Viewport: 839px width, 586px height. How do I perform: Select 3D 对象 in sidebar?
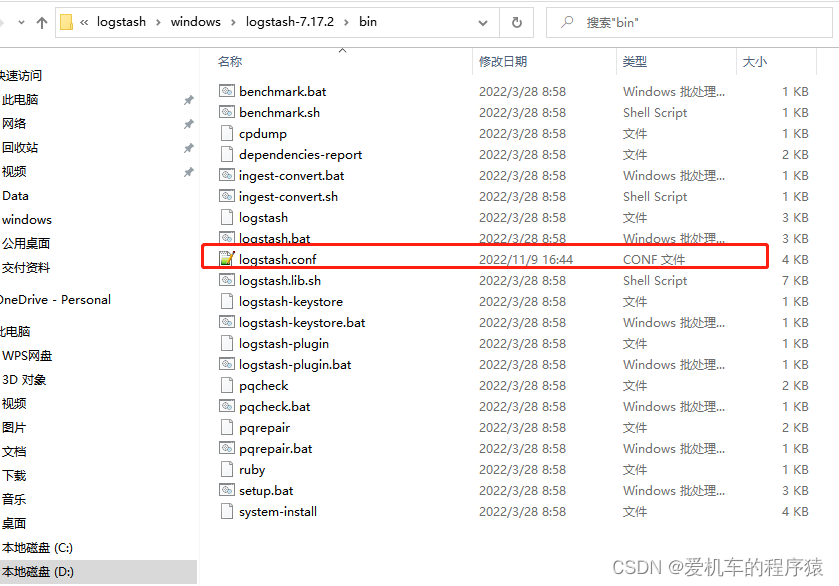(24, 380)
